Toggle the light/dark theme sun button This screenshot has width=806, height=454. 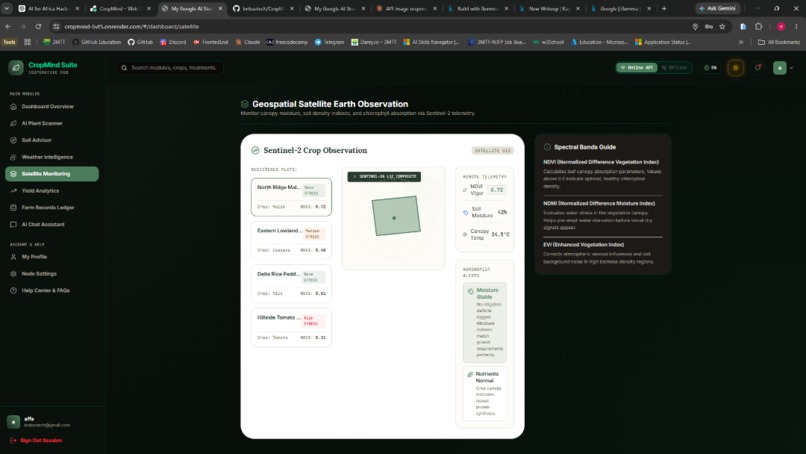736,67
